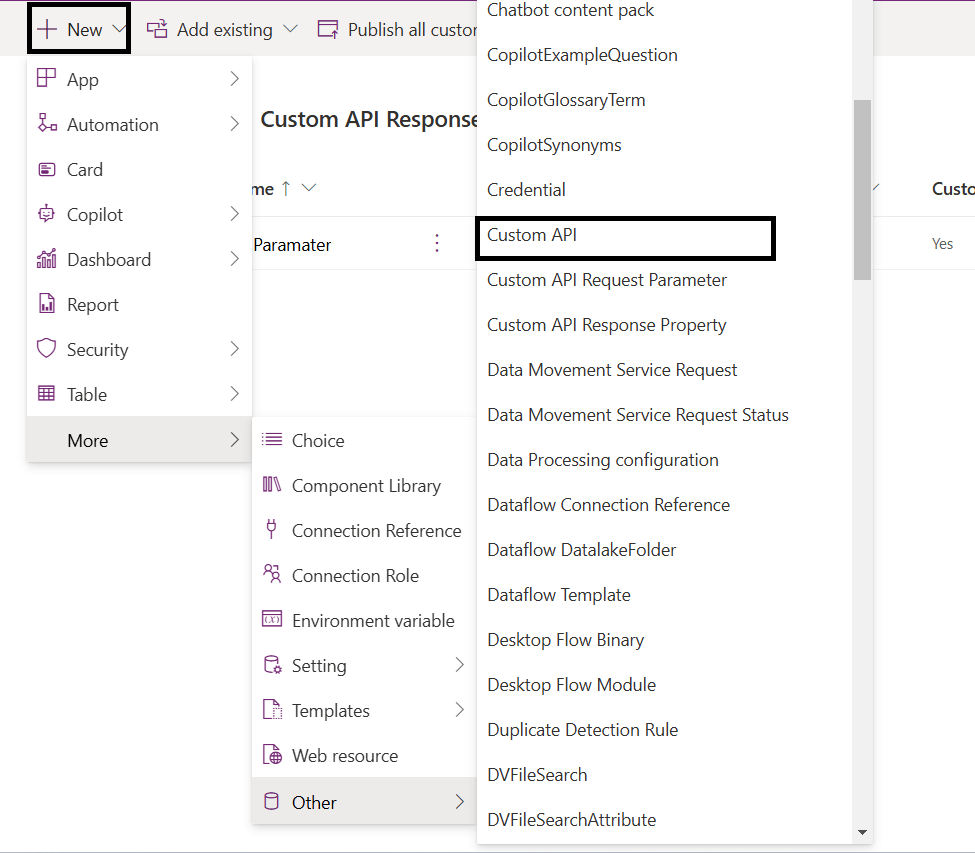This screenshot has height=853, width=975.
Task: Choose Credential from the list
Action: [x=526, y=190]
